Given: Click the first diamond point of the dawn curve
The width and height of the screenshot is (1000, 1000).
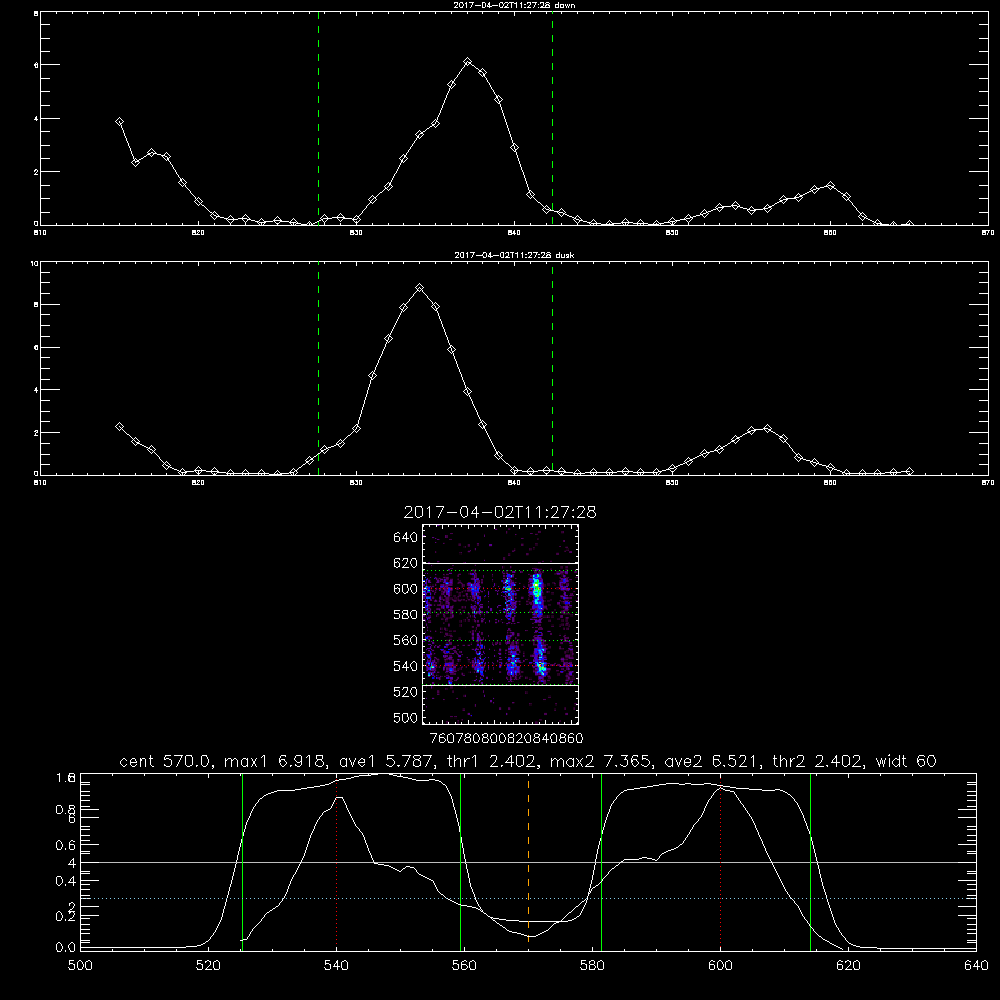Looking at the screenshot, I should pos(119,121).
